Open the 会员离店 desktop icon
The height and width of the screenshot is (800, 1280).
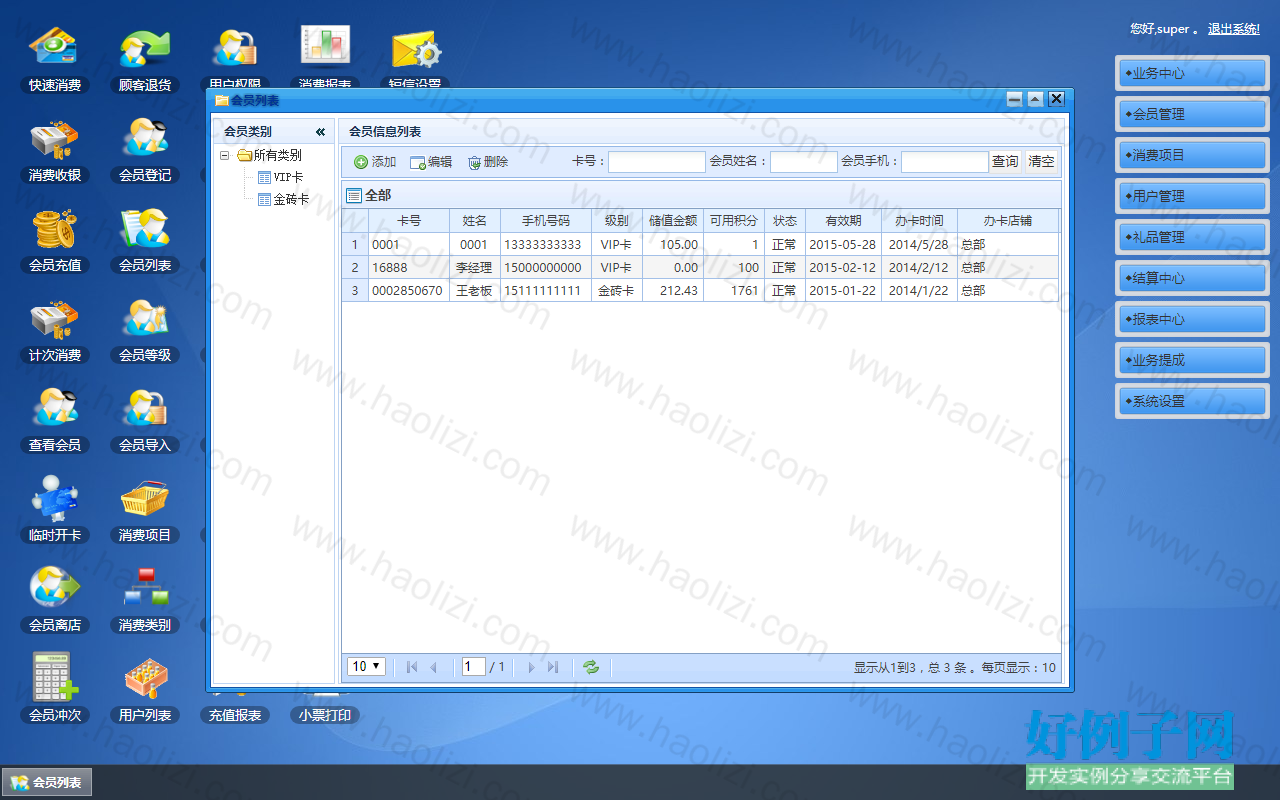point(55,600)
